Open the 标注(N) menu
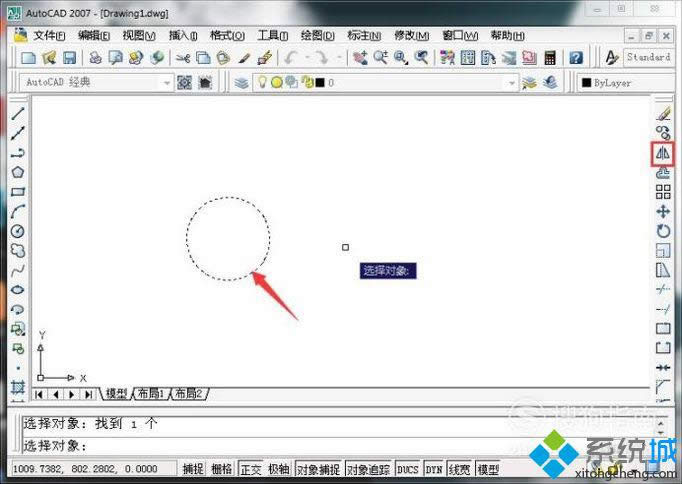This screenshot has width=682, height=484. click(364, 35)
